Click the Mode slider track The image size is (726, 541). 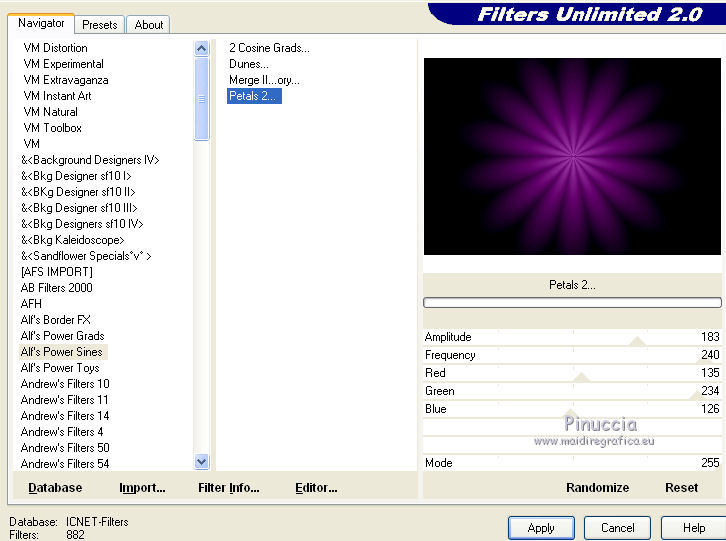(x=572, y=462)
